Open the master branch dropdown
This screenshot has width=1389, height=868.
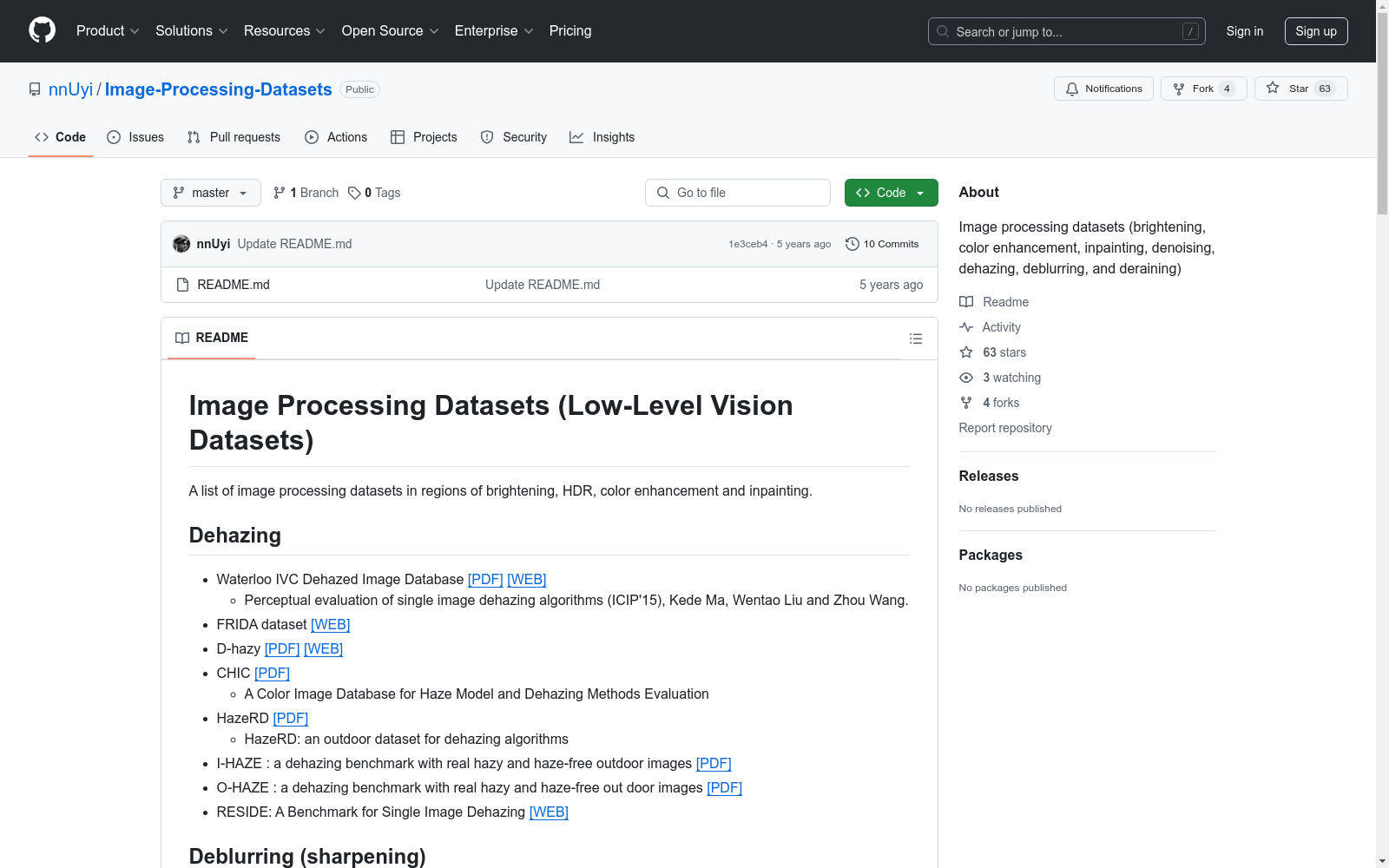click(x=211, y=193)
